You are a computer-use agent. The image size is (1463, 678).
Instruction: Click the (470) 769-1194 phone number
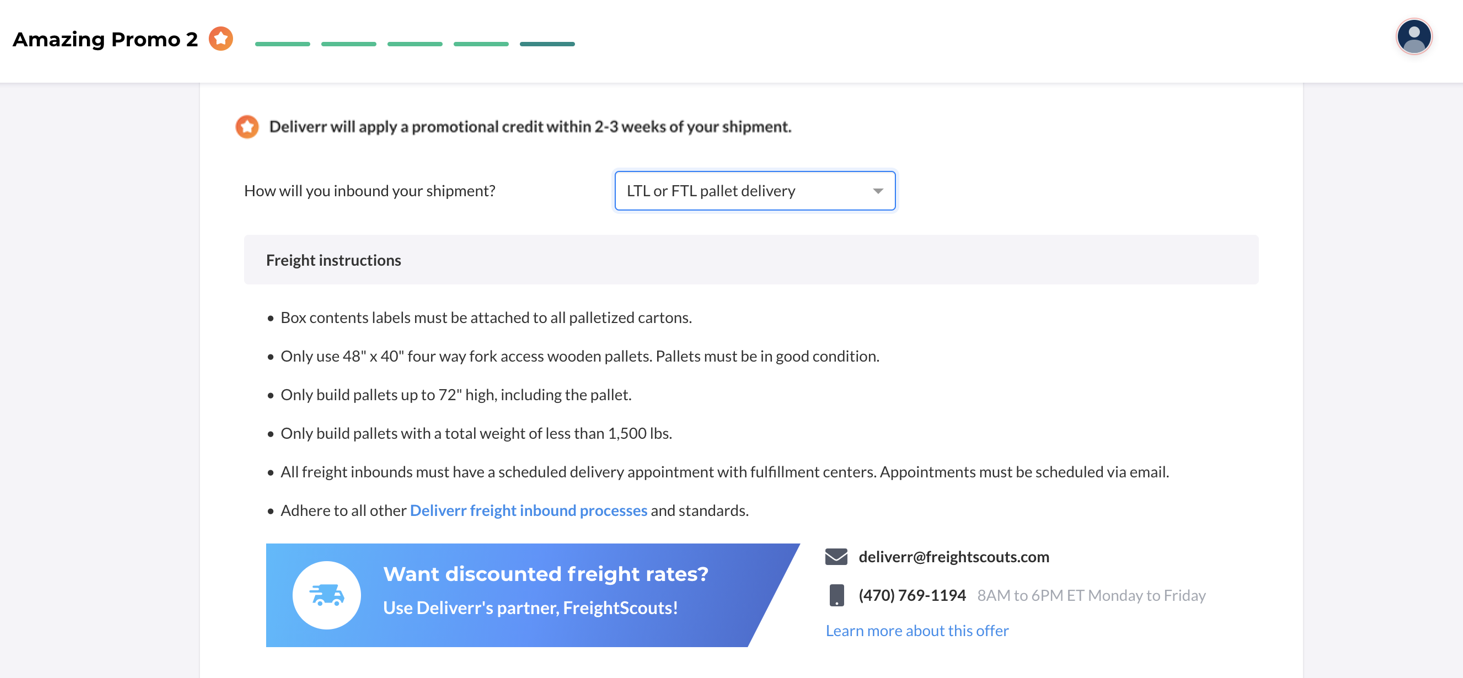(912, 595)
